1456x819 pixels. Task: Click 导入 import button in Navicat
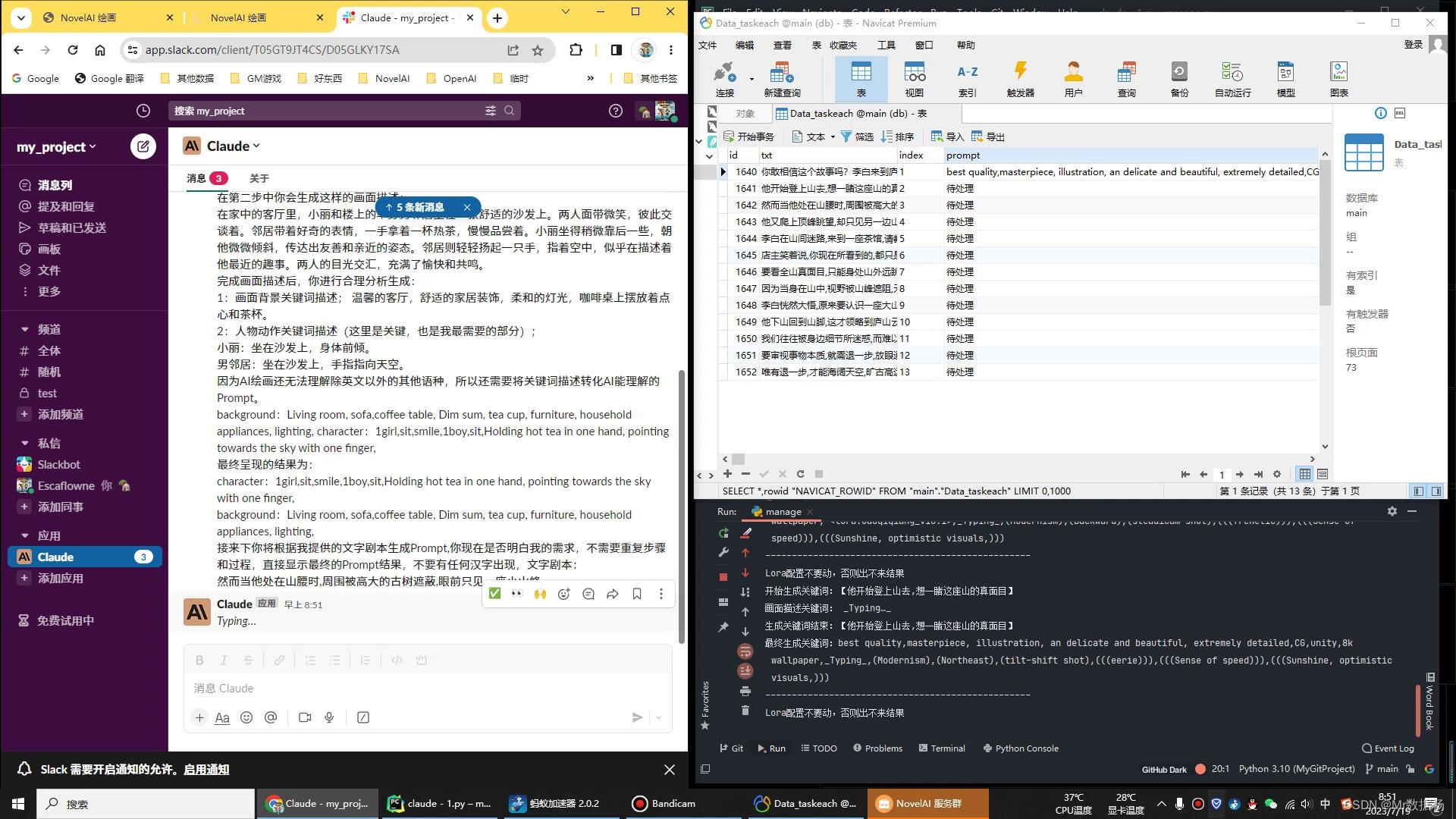tap(947, 136)
